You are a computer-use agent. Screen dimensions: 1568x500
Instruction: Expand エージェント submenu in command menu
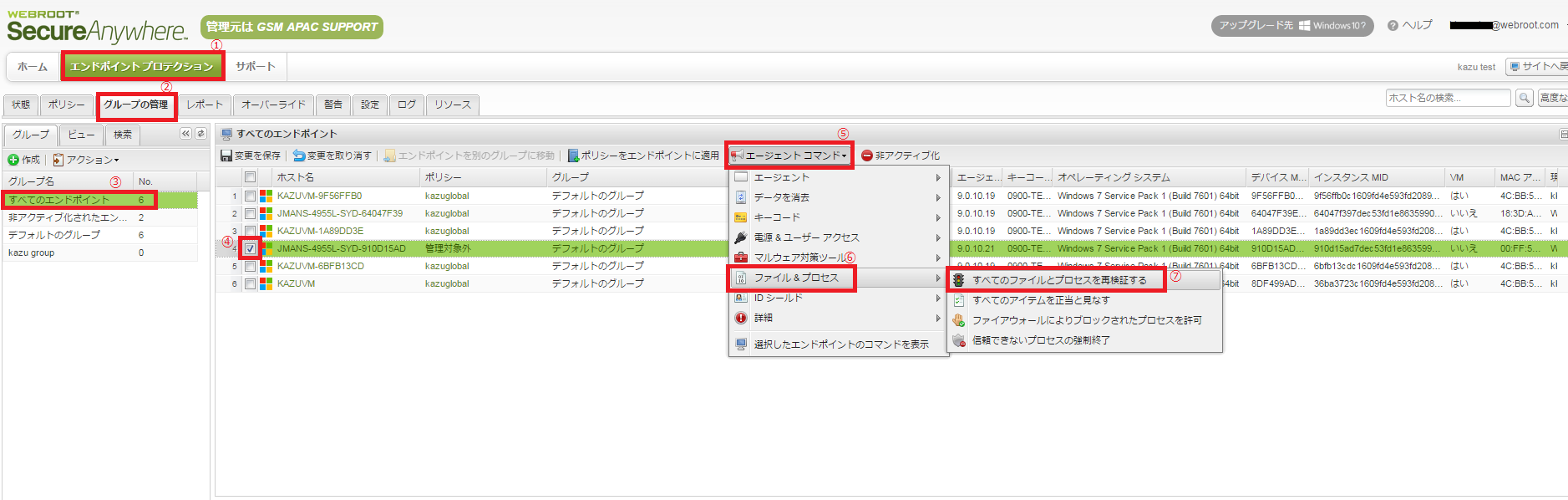(x=839, y=177)
